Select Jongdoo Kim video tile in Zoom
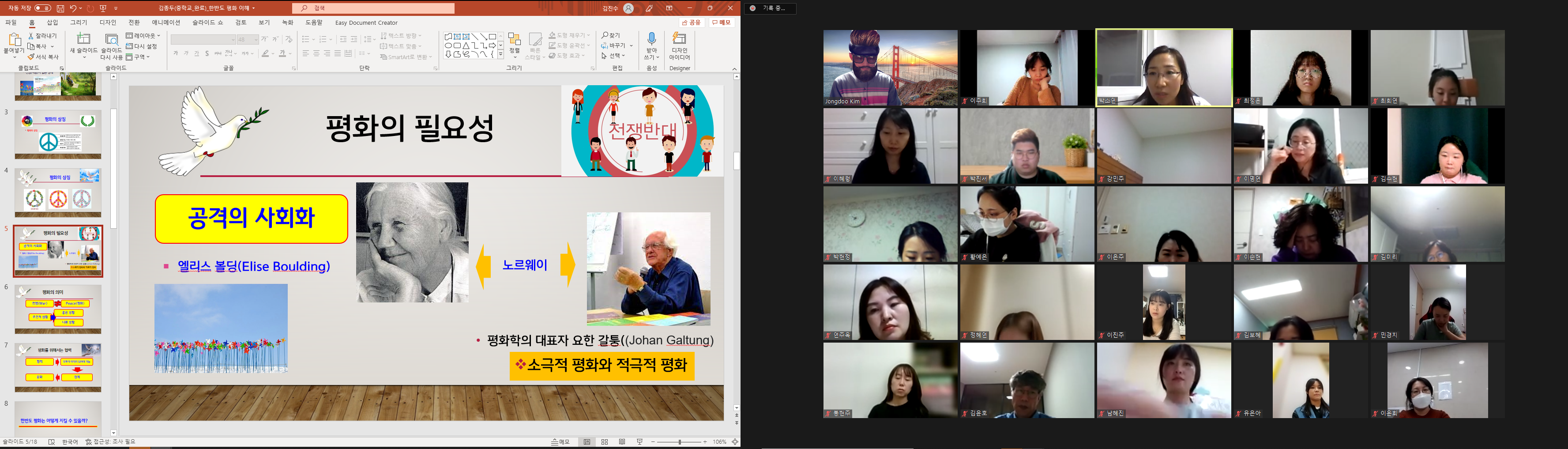Screen dimensions: 1568x449 890,68
